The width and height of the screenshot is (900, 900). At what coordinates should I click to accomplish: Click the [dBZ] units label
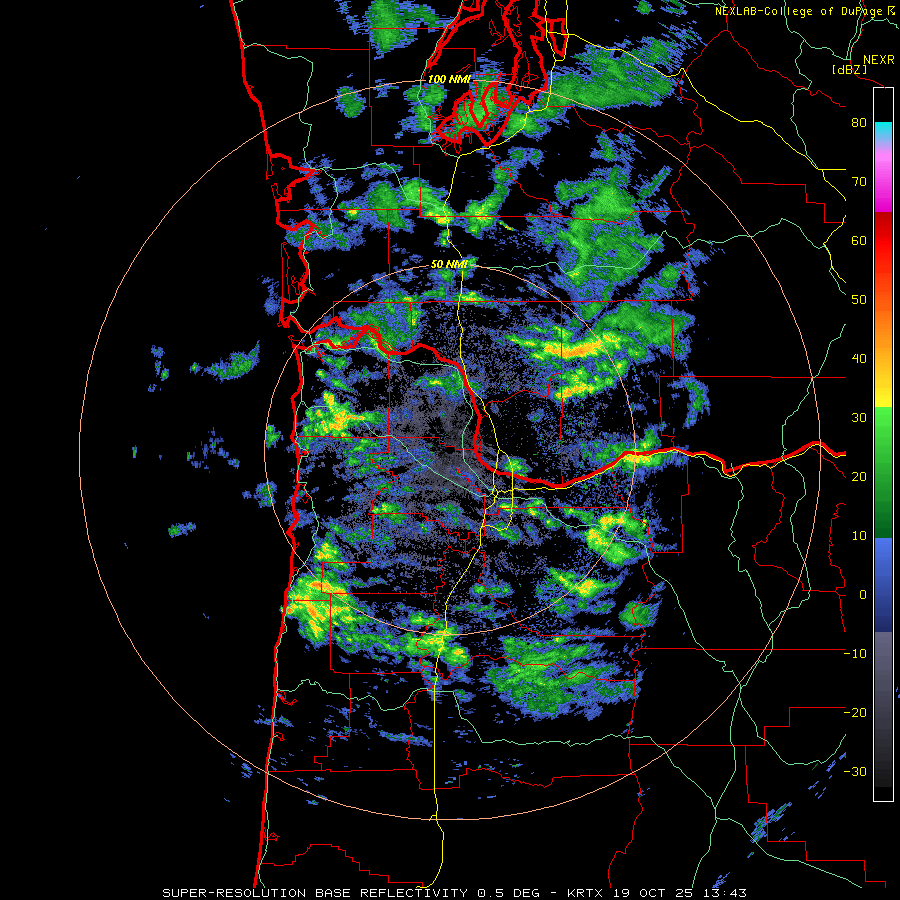pos(849,70)
